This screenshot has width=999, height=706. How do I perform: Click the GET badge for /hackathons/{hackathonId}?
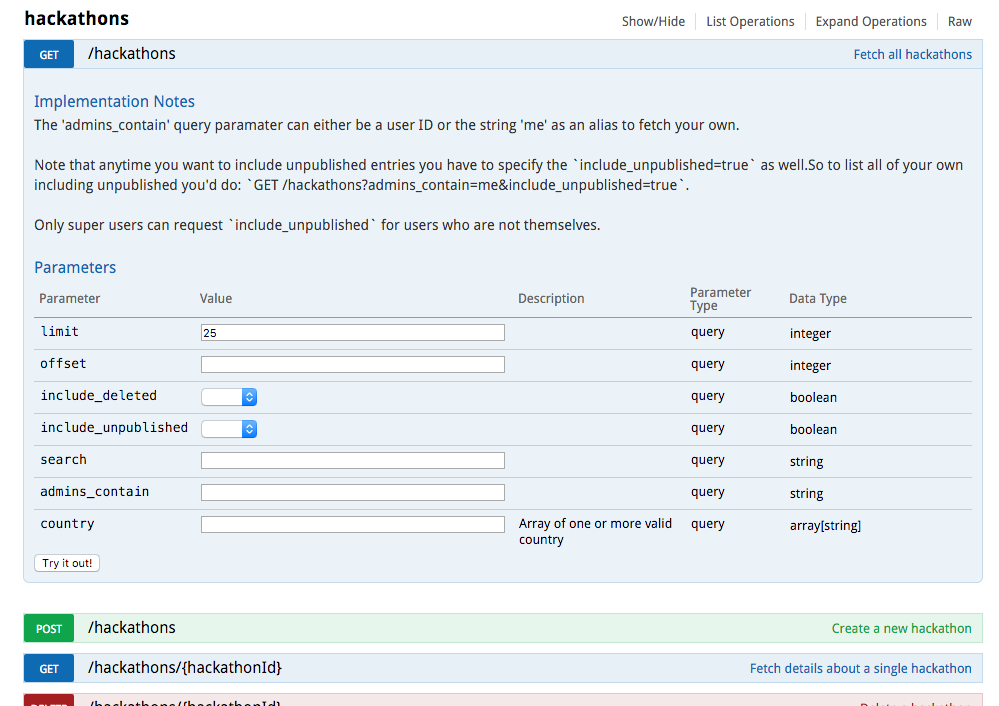pyautogui.click(x=49, y=669)
